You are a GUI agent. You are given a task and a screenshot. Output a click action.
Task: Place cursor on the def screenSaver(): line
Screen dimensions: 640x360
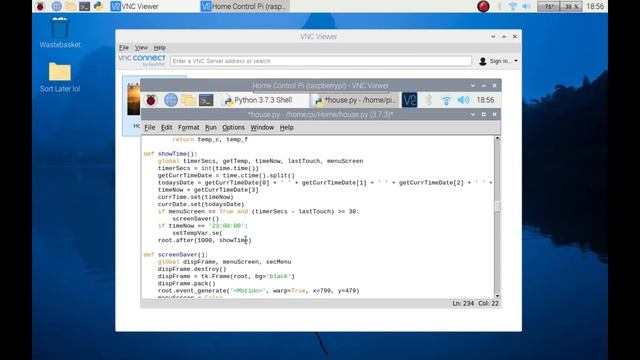point(176,255)
